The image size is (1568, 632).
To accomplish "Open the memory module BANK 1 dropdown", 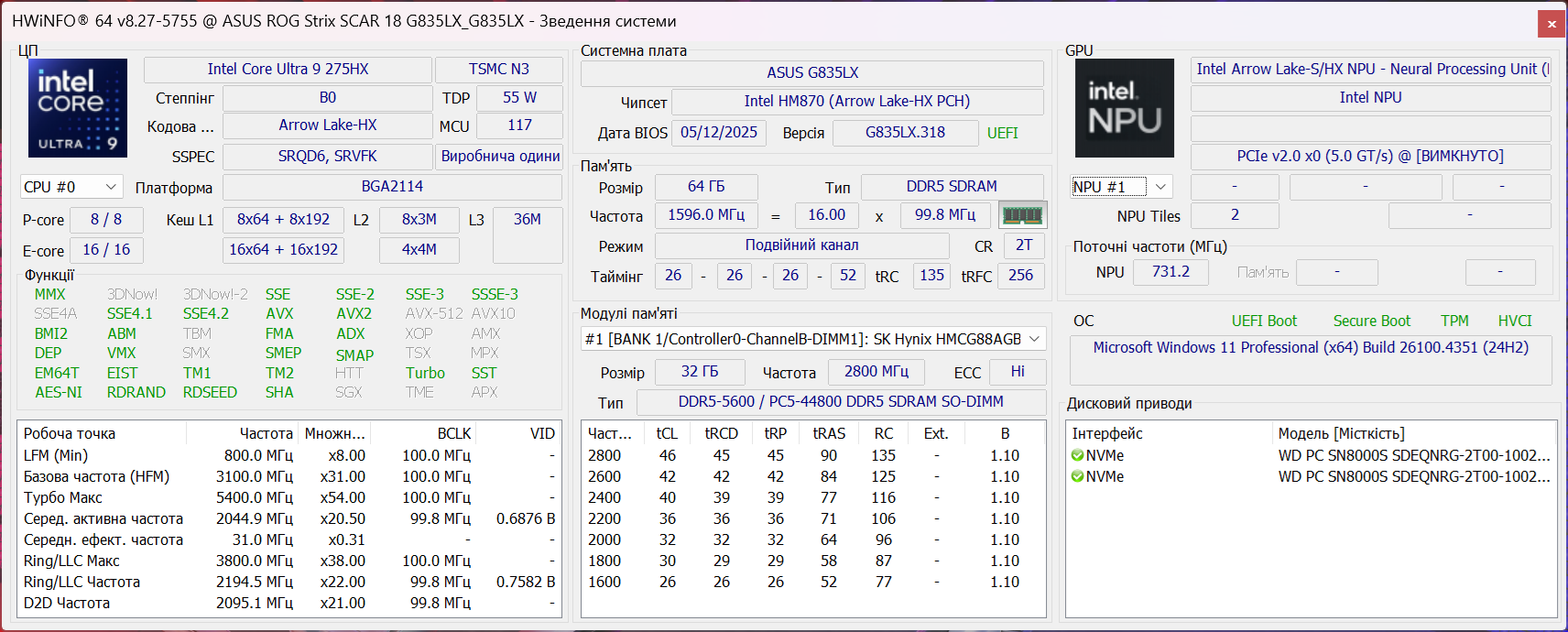I will tap(813, 339).
